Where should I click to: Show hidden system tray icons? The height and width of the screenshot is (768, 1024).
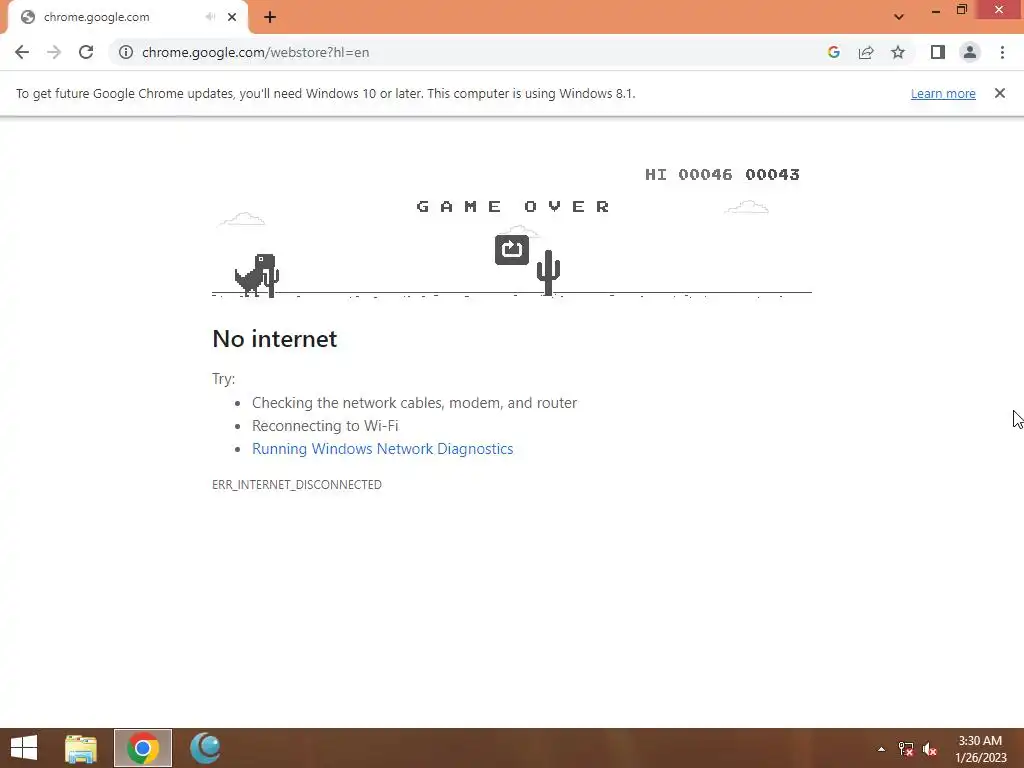click(x=881, y=749)
